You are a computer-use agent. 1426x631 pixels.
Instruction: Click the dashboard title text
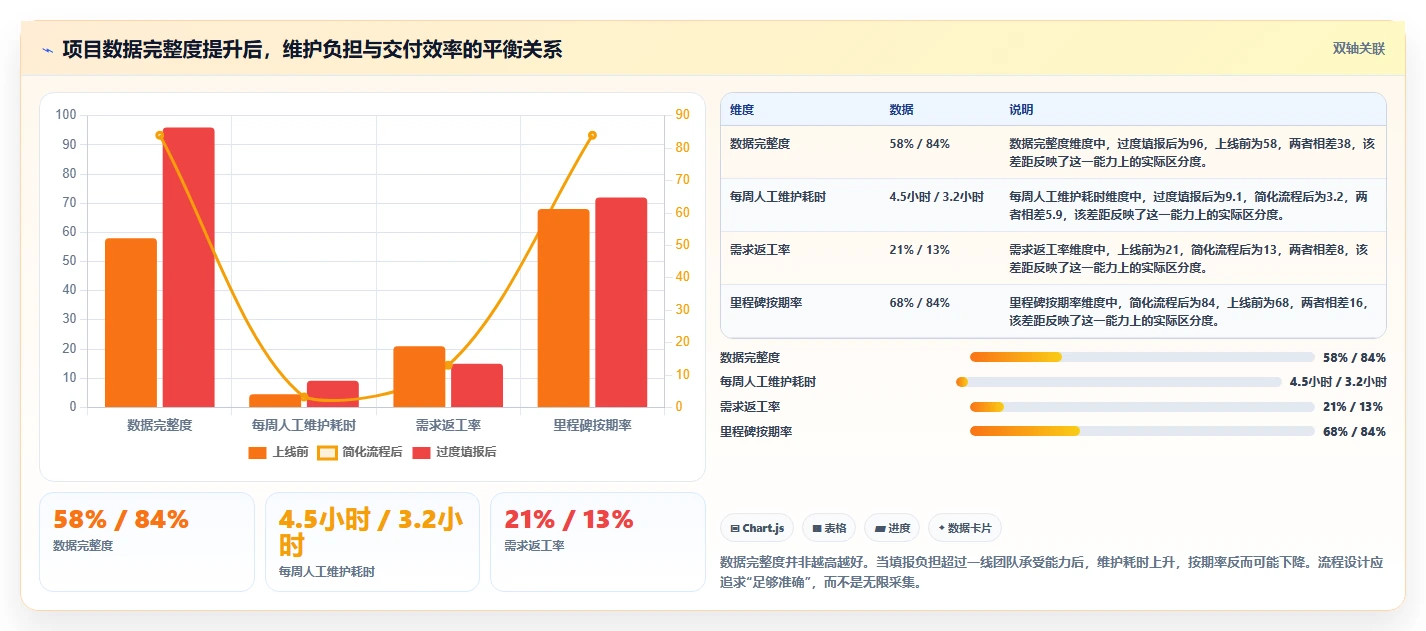click(312, 49)
